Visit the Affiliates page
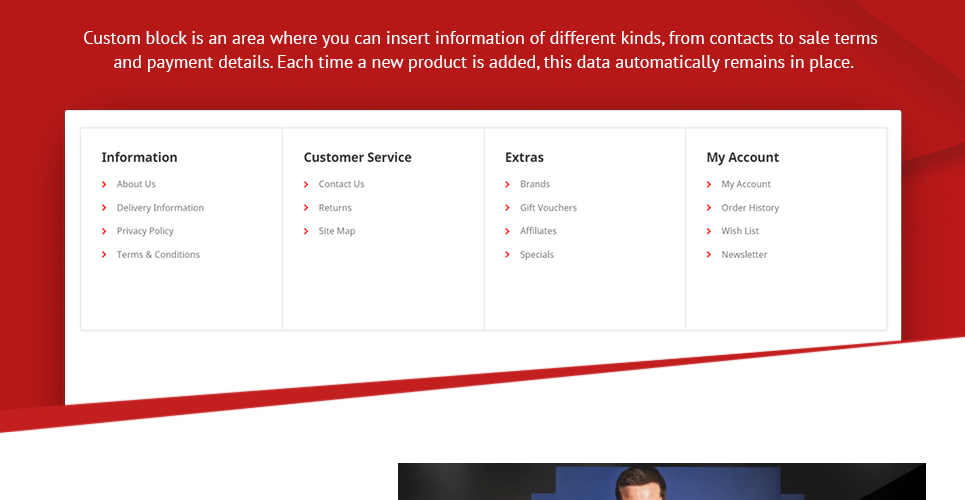Screen dimensions: 965x500 (x=538, y=231)
